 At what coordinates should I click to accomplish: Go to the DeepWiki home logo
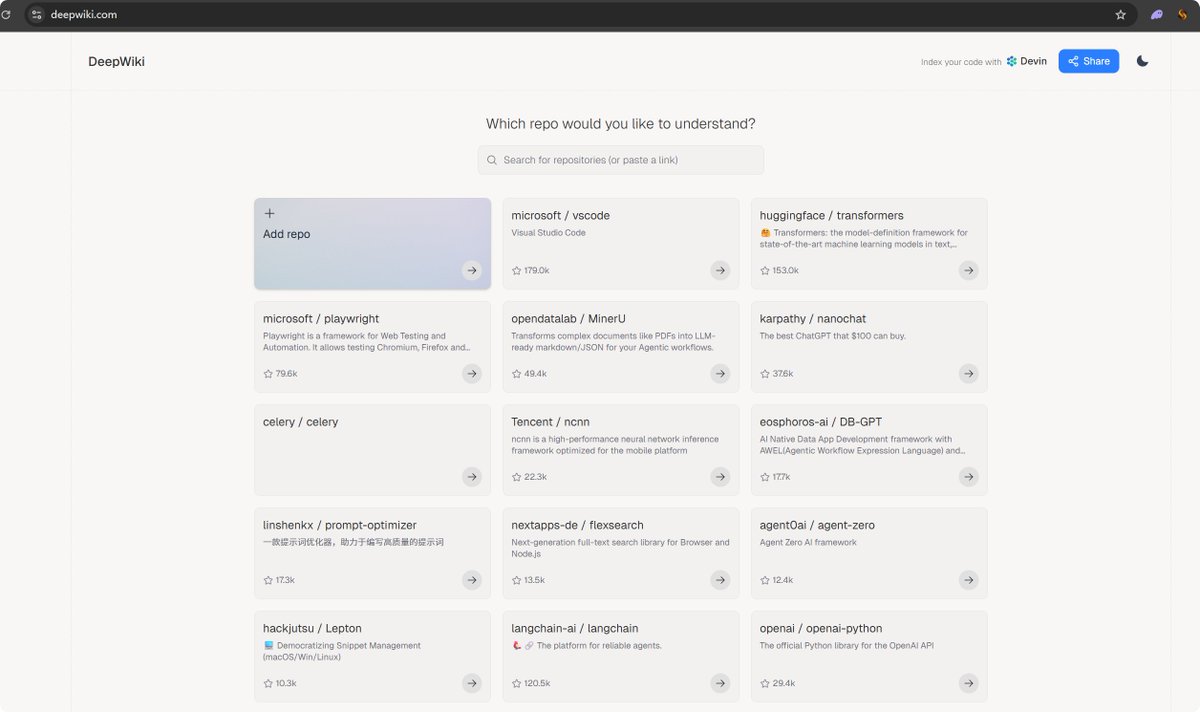(116, 62)
